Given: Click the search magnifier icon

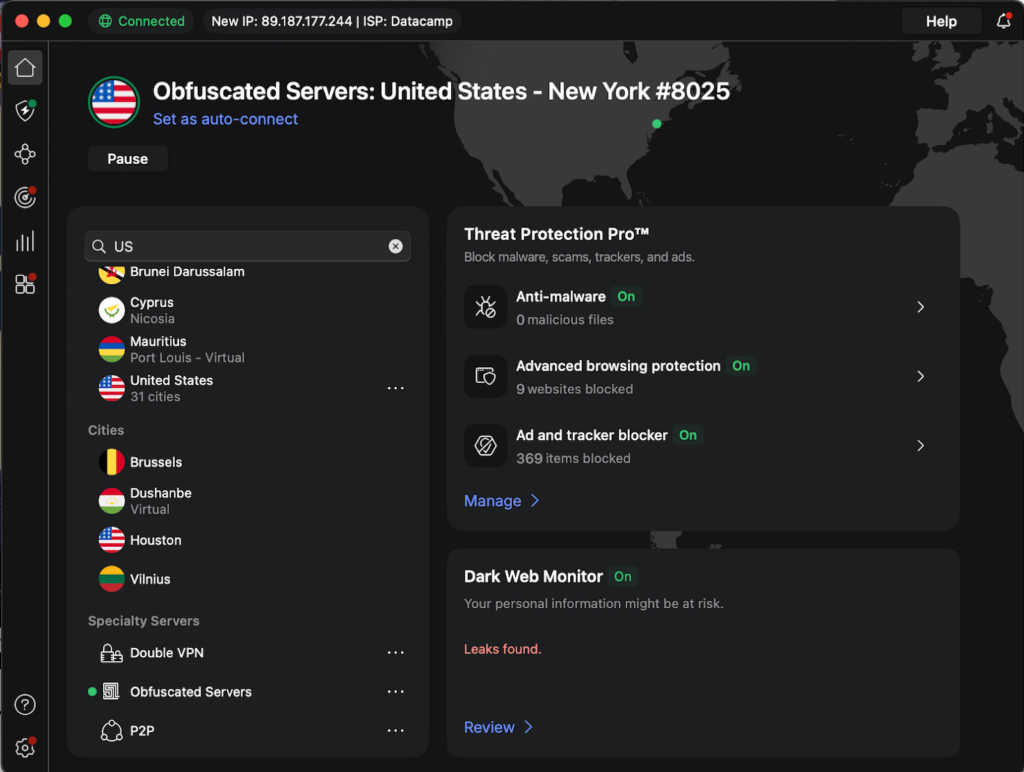Looking at the screenshot, I should (99, 246).
